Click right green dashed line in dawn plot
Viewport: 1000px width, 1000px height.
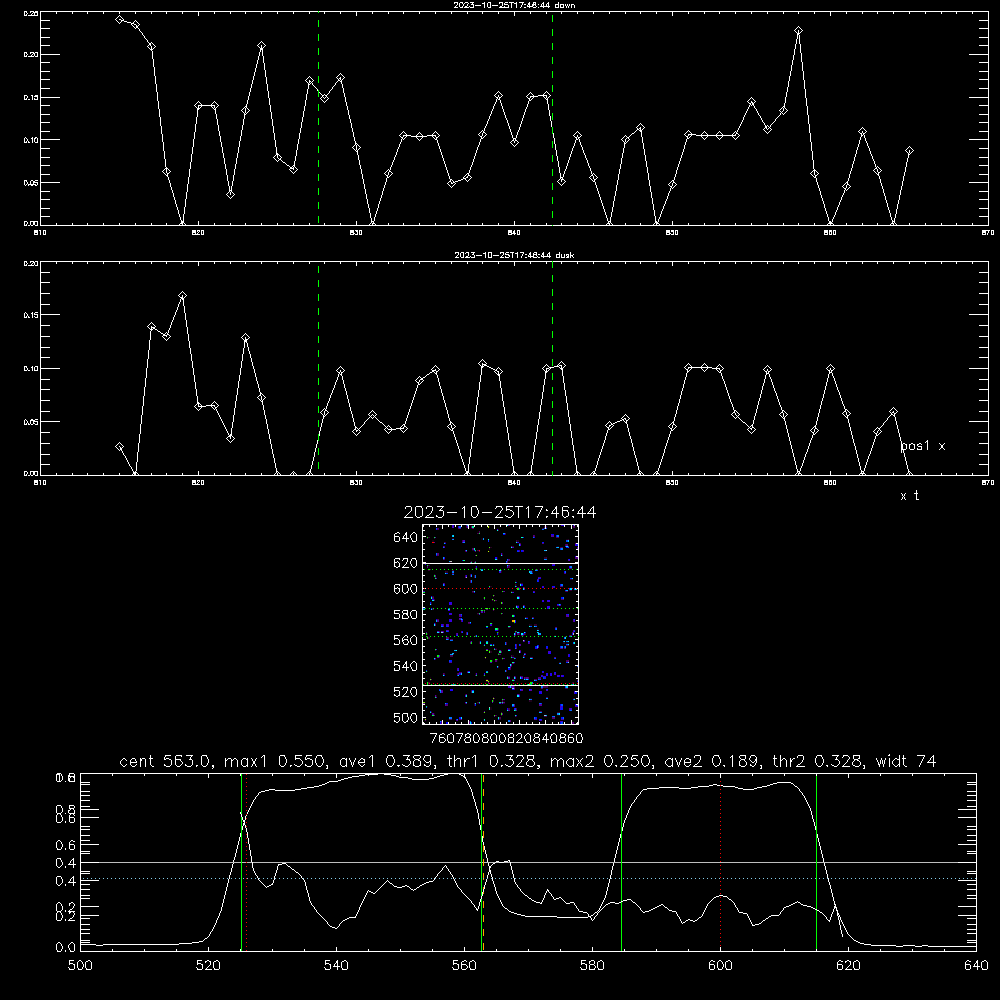tap(552, 118)
